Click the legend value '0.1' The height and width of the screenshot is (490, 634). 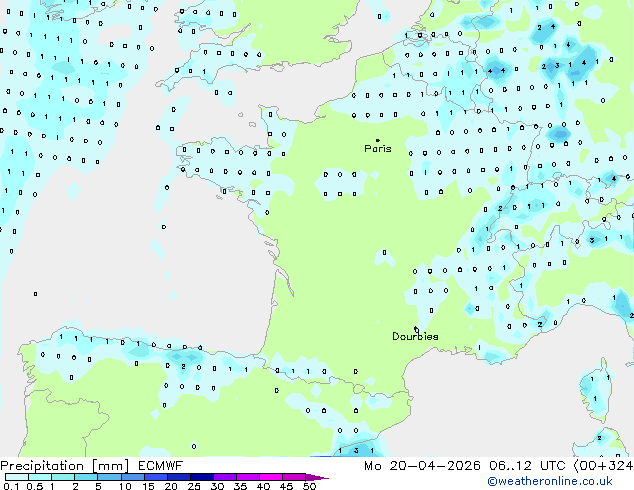point(11,486)
